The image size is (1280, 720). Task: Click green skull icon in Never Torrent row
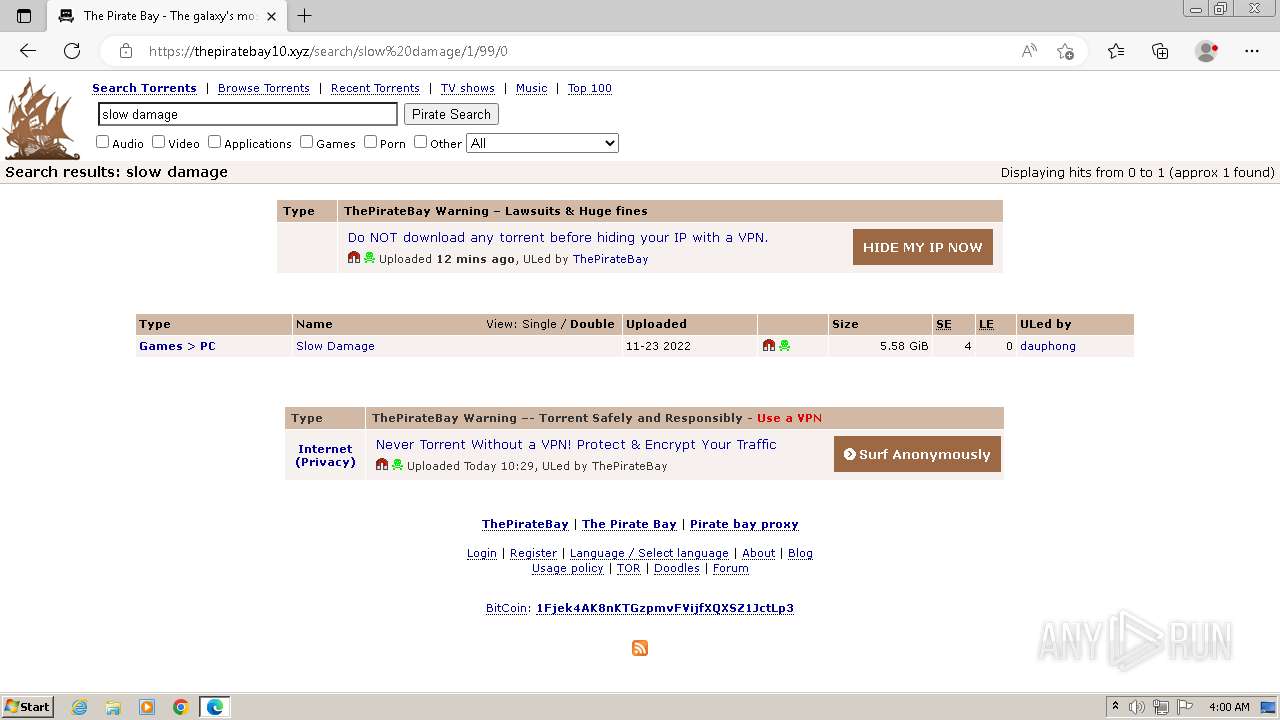(x=397, y=465)
